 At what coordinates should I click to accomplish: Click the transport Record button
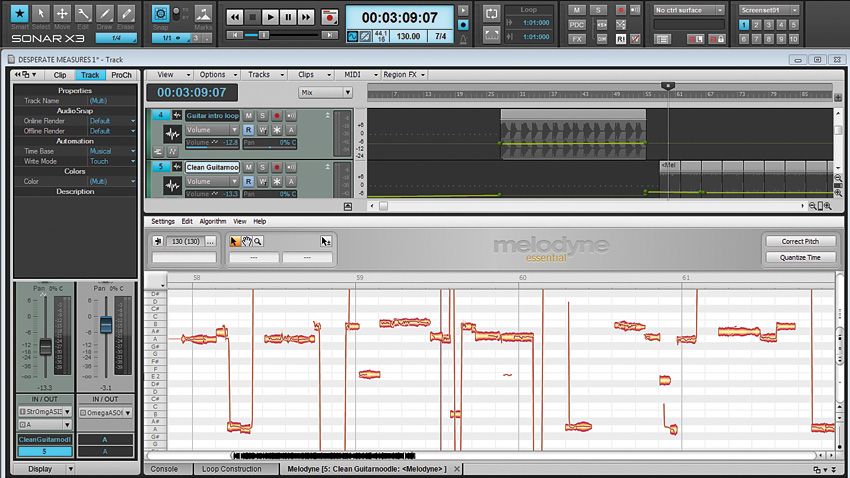click(x=329, y=17)
